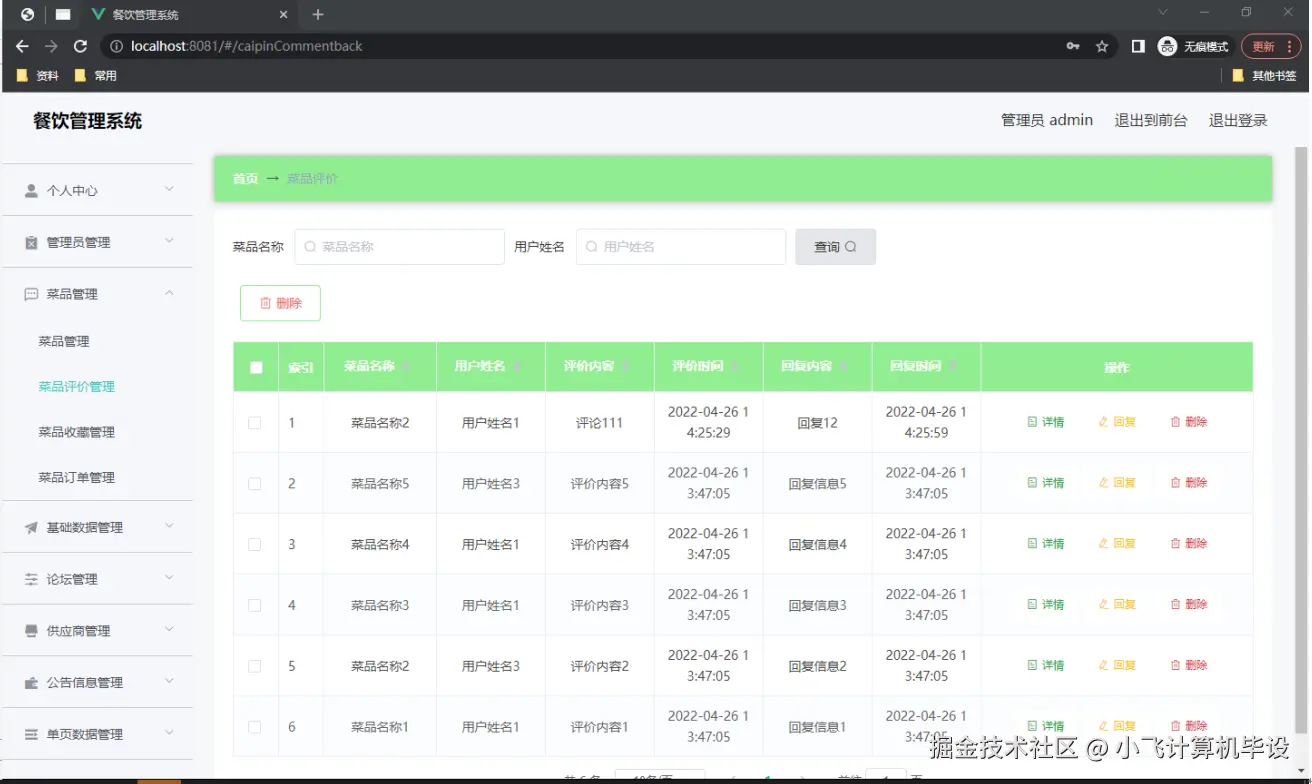Check the checkbox for row index 6

(x=254, y=727)
